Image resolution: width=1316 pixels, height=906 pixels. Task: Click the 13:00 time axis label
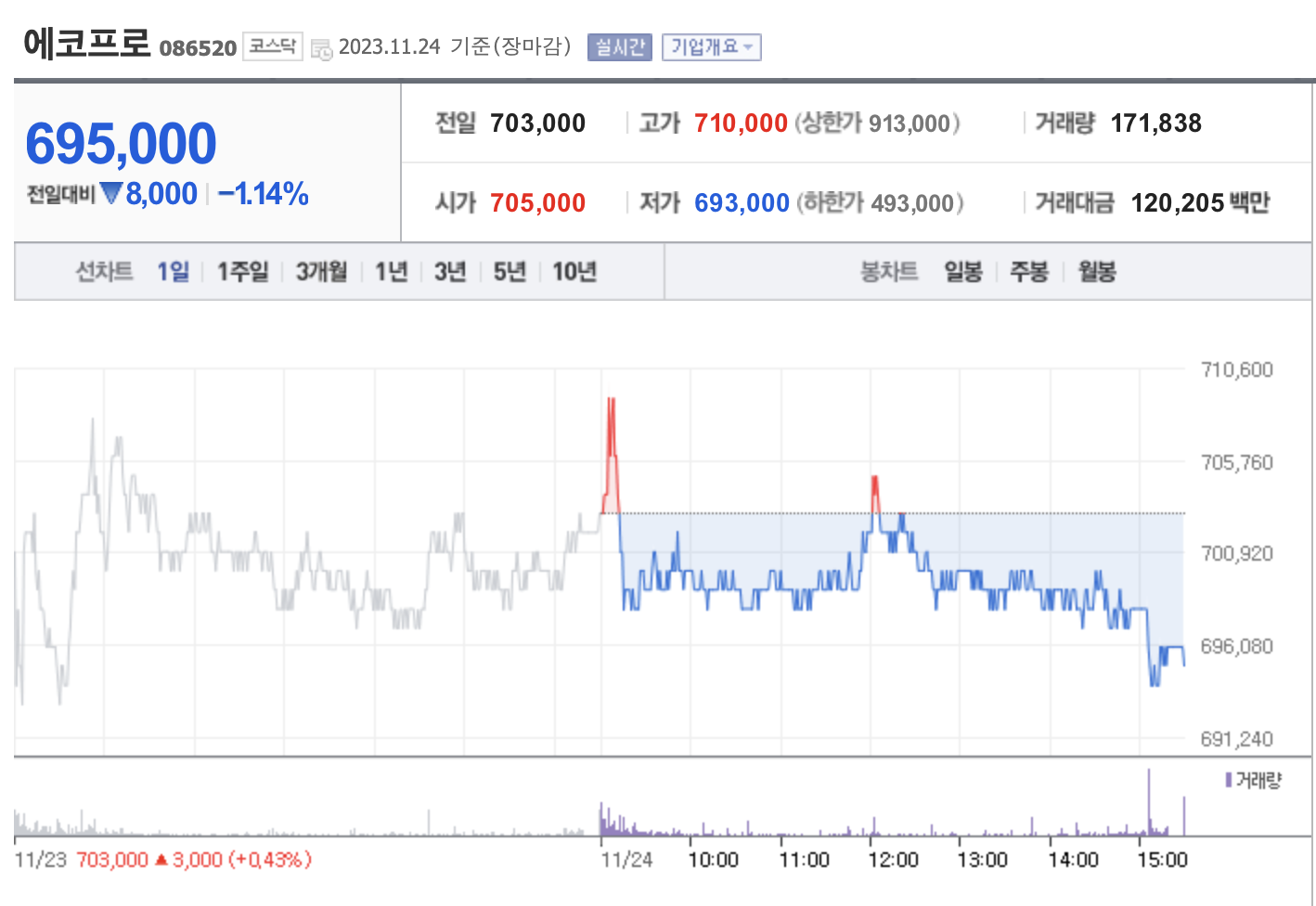982,860
